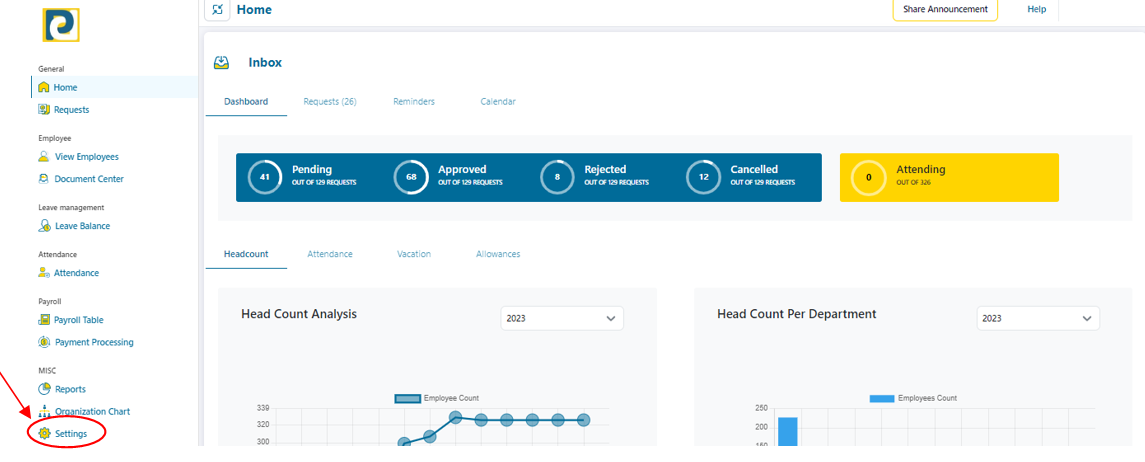Open Document Center page

click(89, 179)
